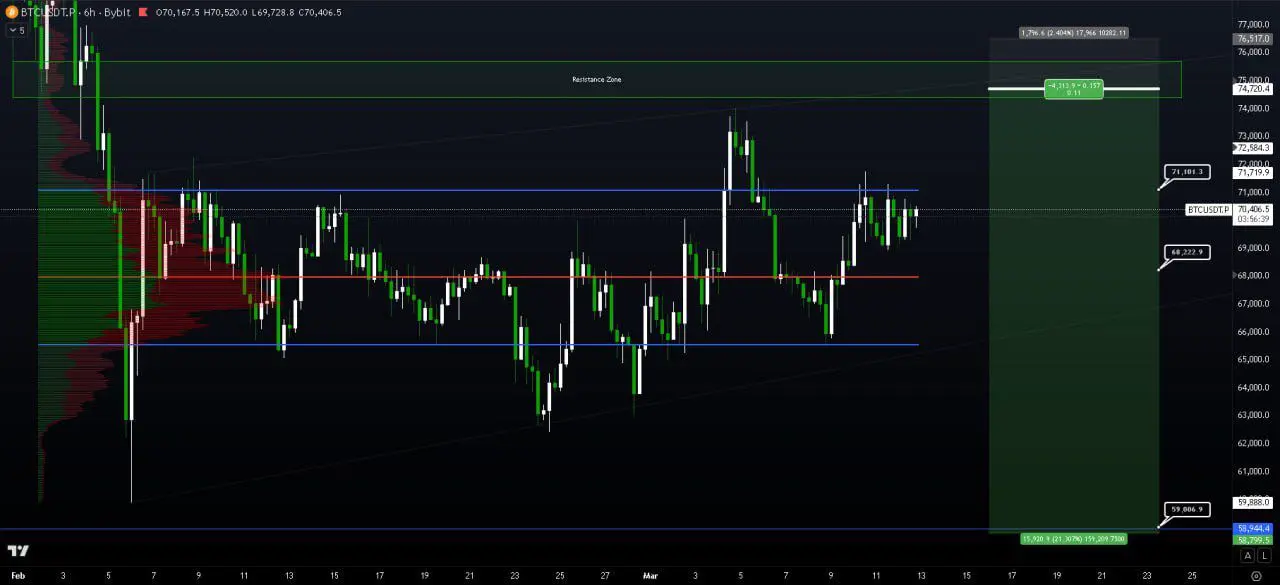Click the 76,517.0 price axis label
This screenshot has height=585, width=1280.
(1253, 39)
